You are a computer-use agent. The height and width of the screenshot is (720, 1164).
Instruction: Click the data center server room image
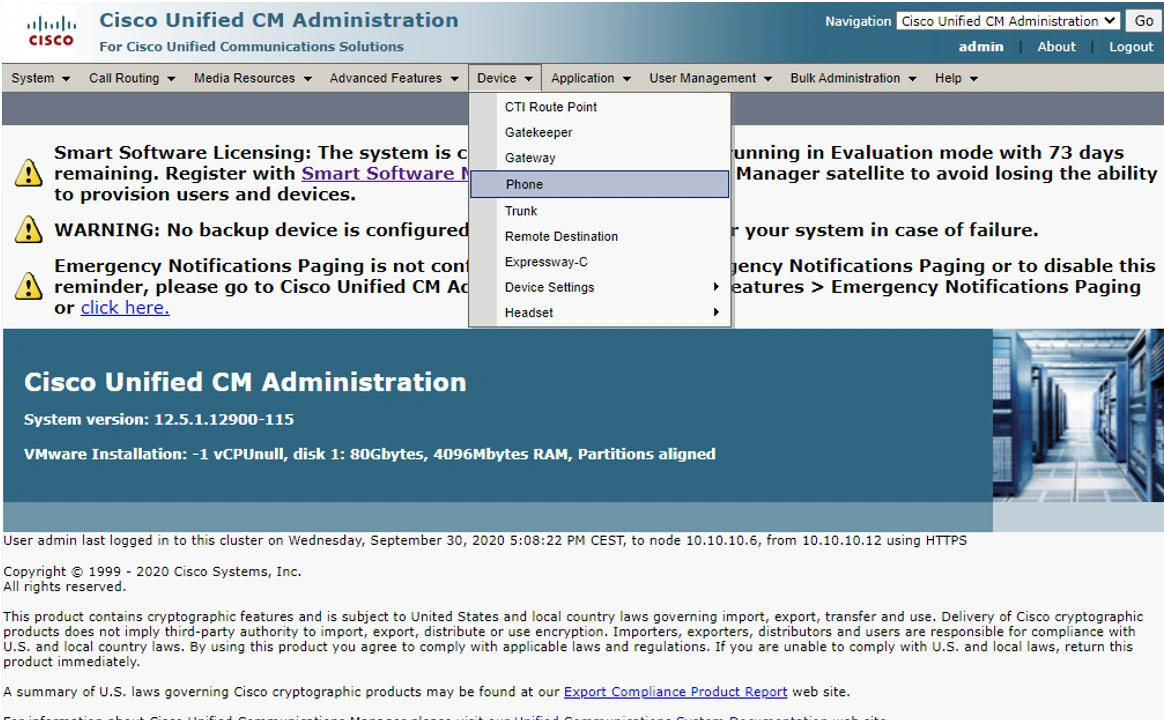pos(1078,416)
